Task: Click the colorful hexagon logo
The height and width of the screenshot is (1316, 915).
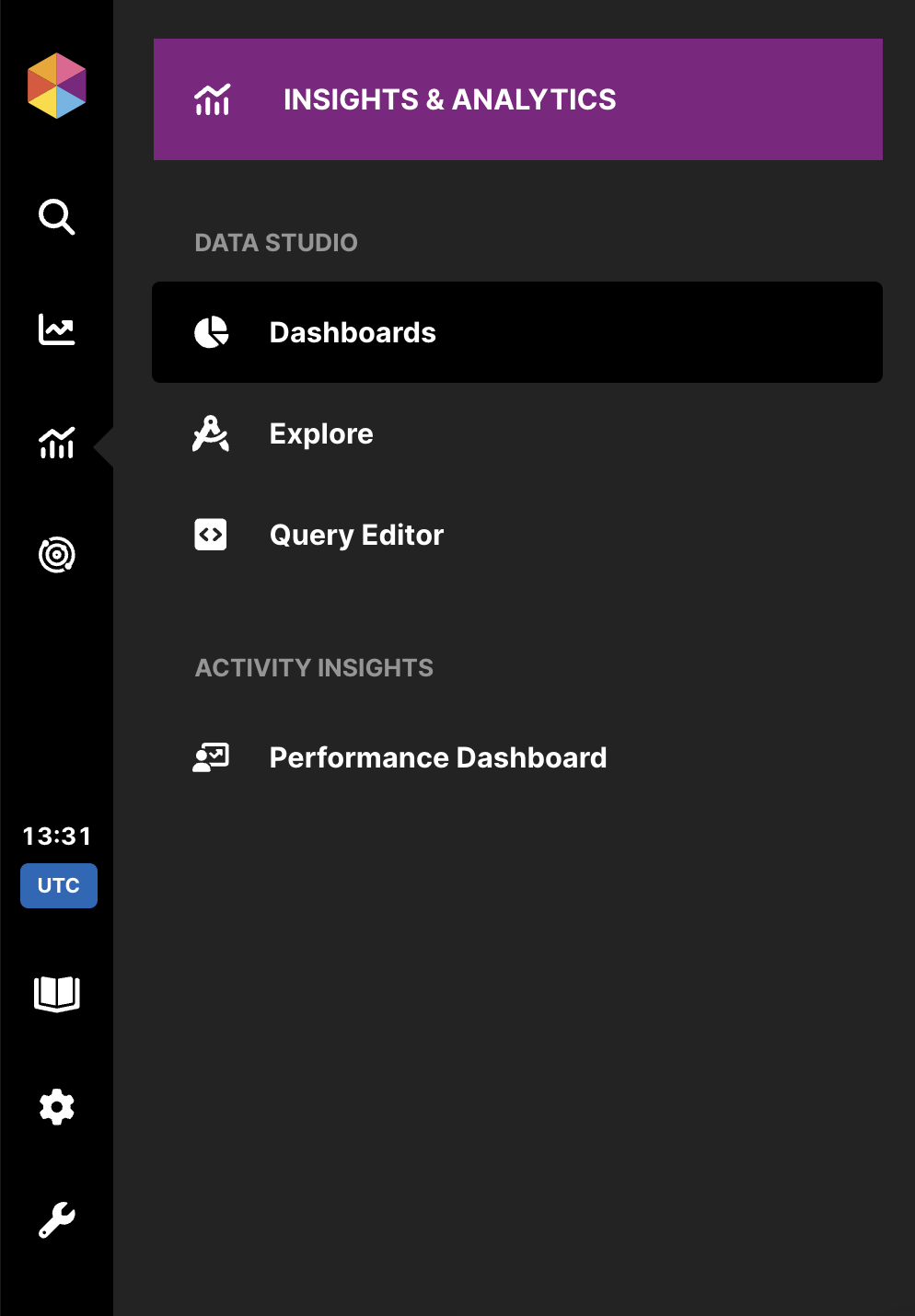Action: click(57, 86)
